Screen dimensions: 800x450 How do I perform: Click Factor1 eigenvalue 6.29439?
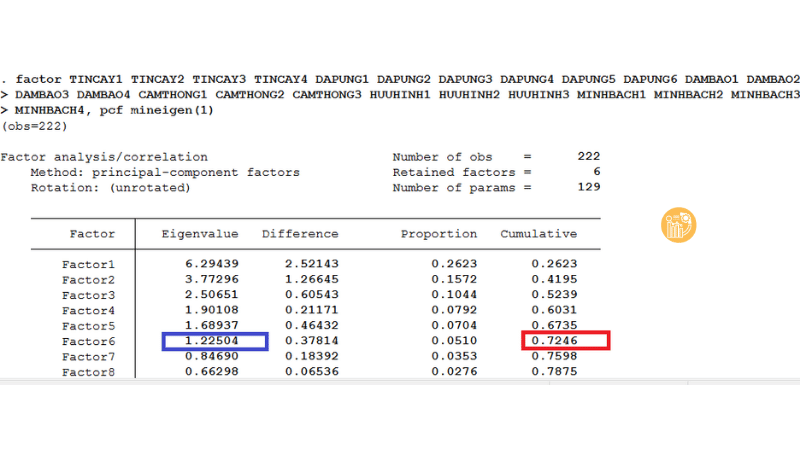(x=208, y=264)
